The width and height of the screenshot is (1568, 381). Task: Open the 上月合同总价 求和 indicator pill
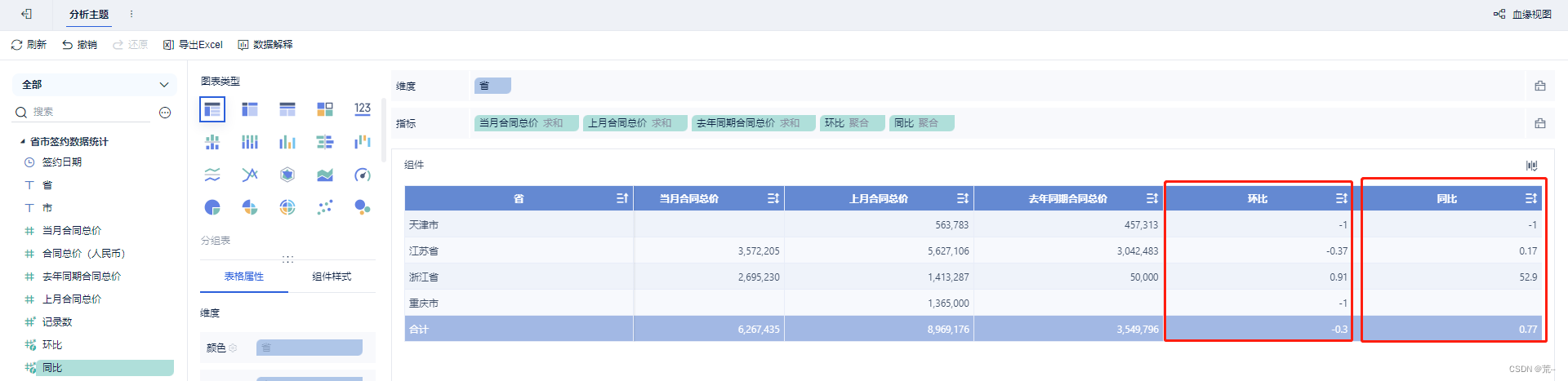pyautogui.click(x=635, y=123)
